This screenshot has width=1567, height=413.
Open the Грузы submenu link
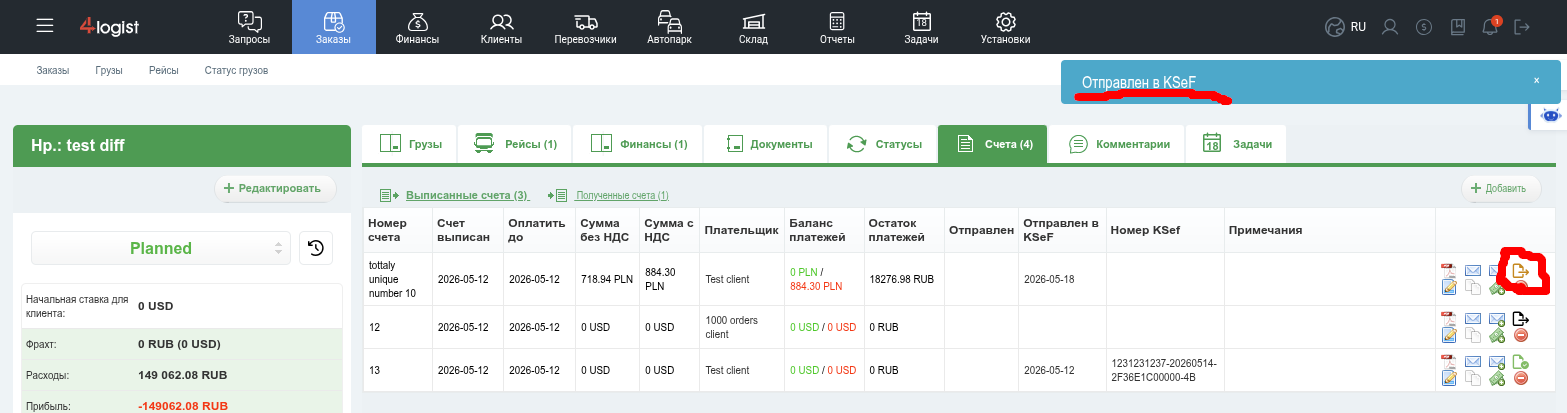pos(109,71)
